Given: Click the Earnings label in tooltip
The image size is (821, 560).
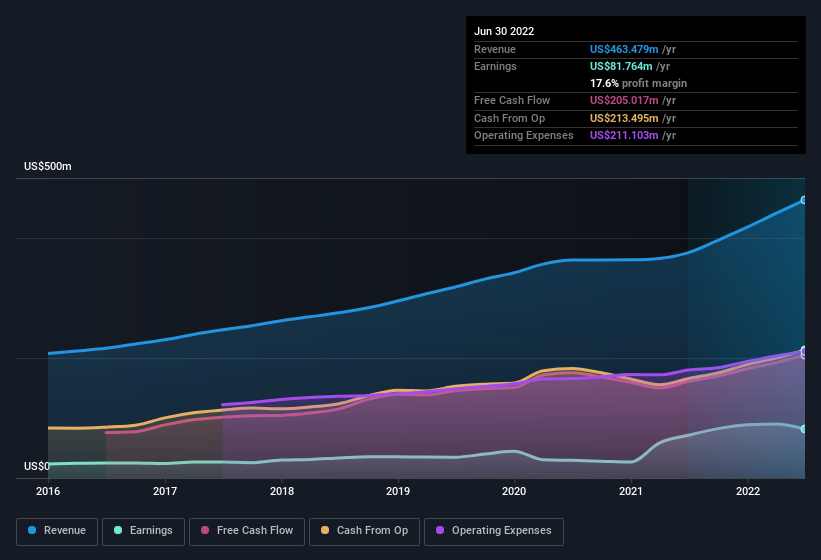Looking at the screenshot, I should pos(495,66).
